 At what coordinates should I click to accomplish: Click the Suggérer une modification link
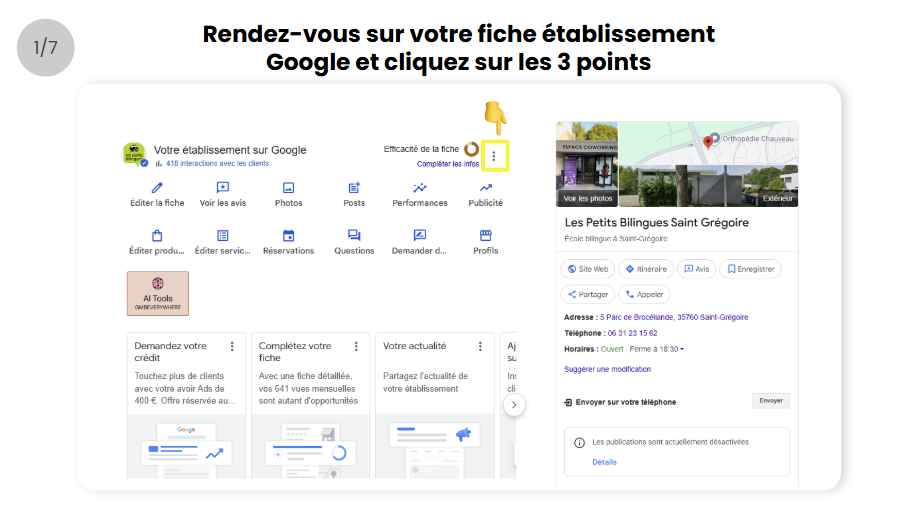click(x=607, y=369)
